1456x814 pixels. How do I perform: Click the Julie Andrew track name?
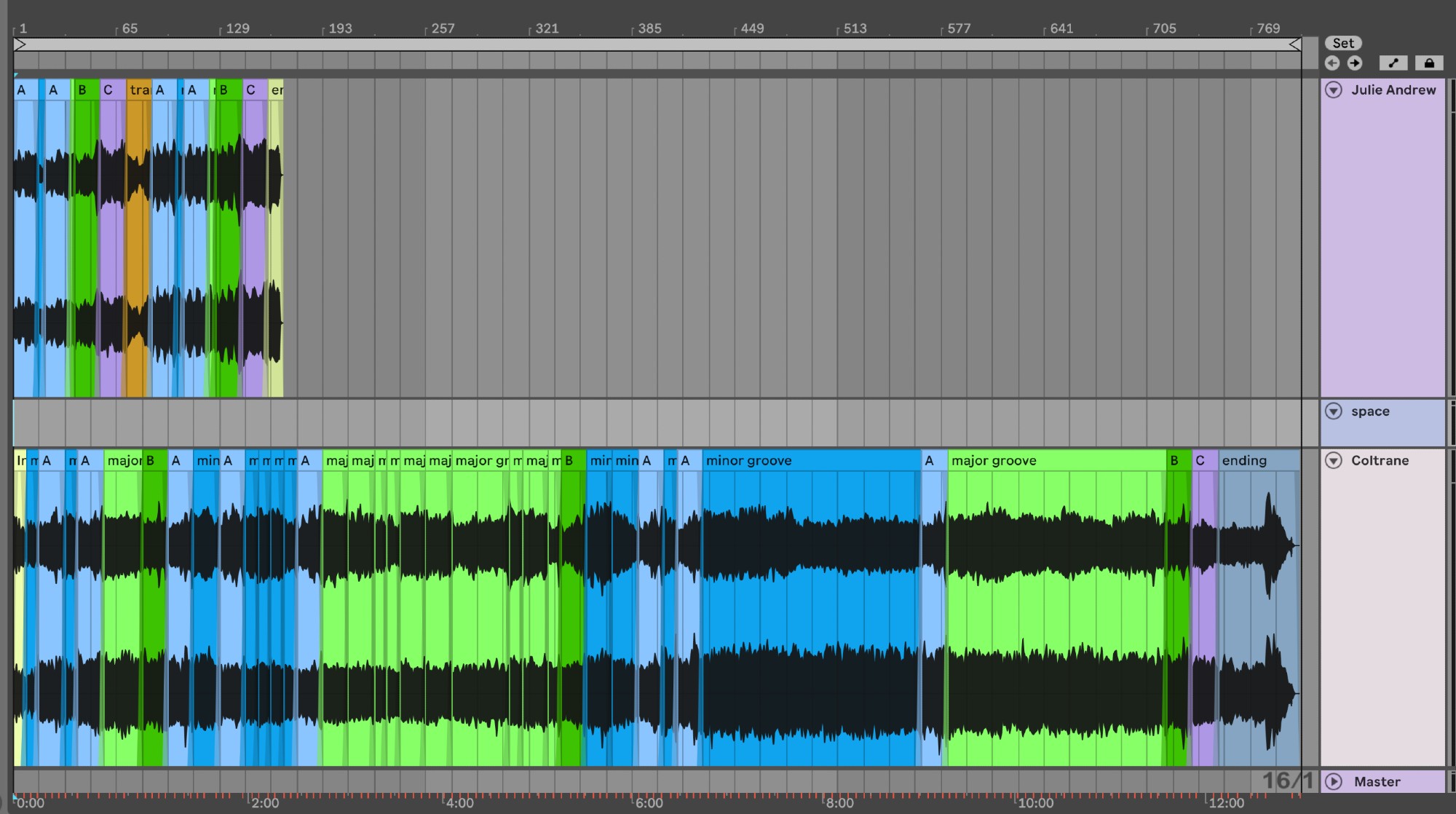point(1393,90)
